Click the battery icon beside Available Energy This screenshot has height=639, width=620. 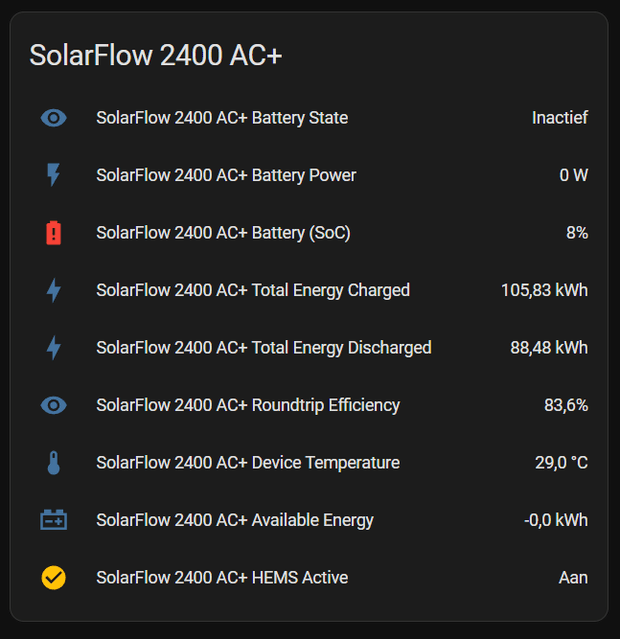53,520
